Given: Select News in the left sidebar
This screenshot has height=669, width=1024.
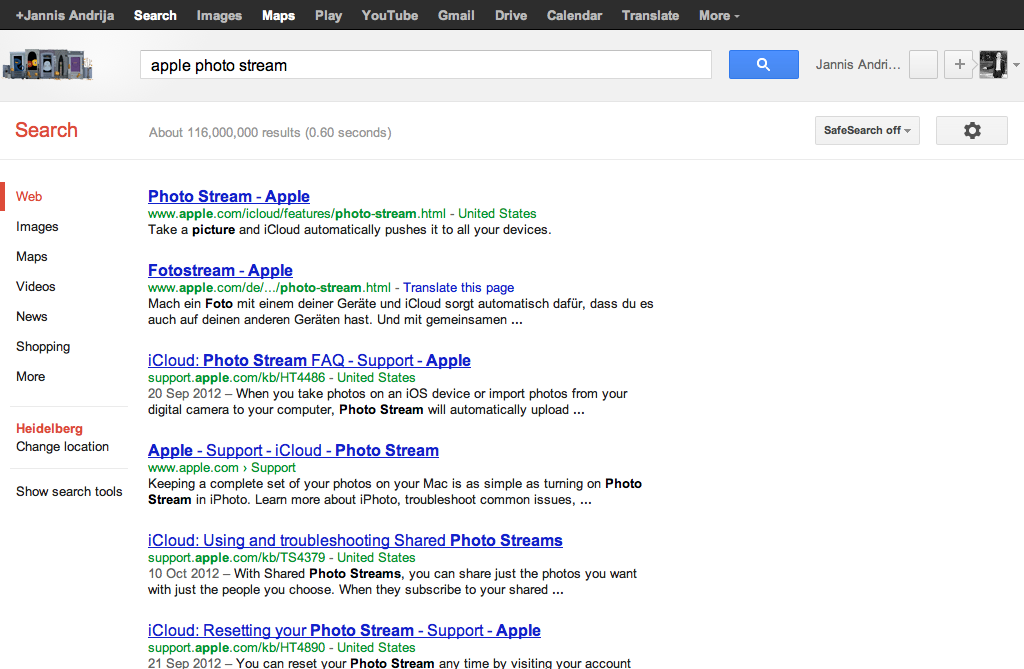Looking at the screenshot, I should point(31,317).
